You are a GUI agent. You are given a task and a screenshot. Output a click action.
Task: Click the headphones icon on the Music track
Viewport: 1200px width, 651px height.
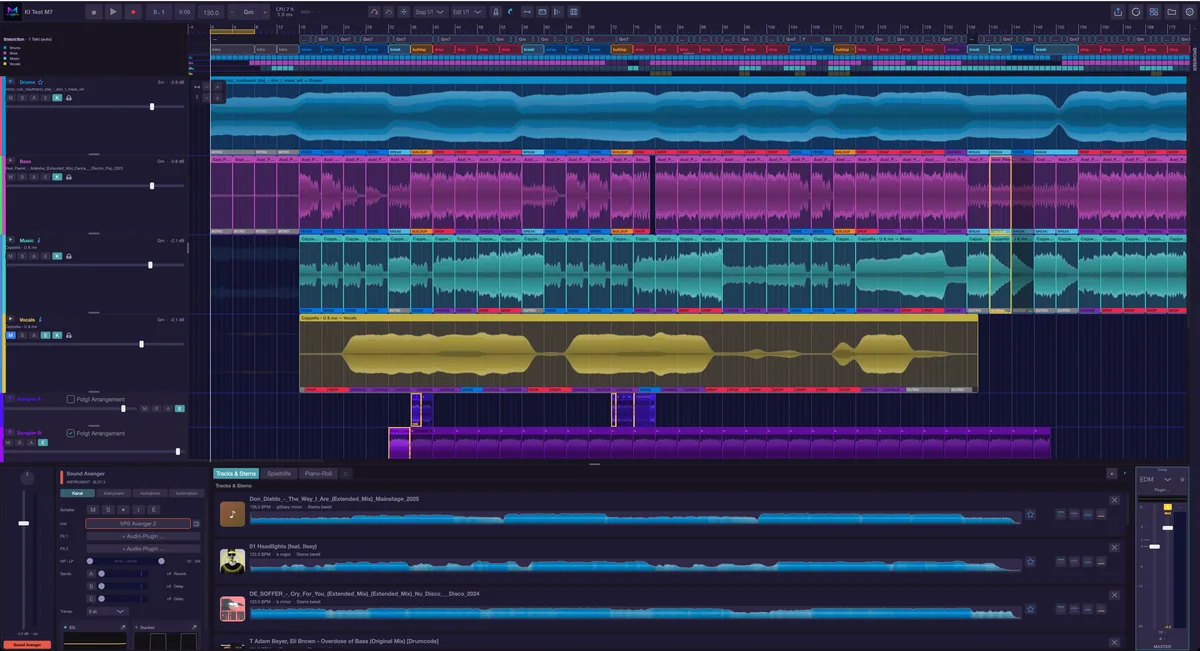[69, 256]
